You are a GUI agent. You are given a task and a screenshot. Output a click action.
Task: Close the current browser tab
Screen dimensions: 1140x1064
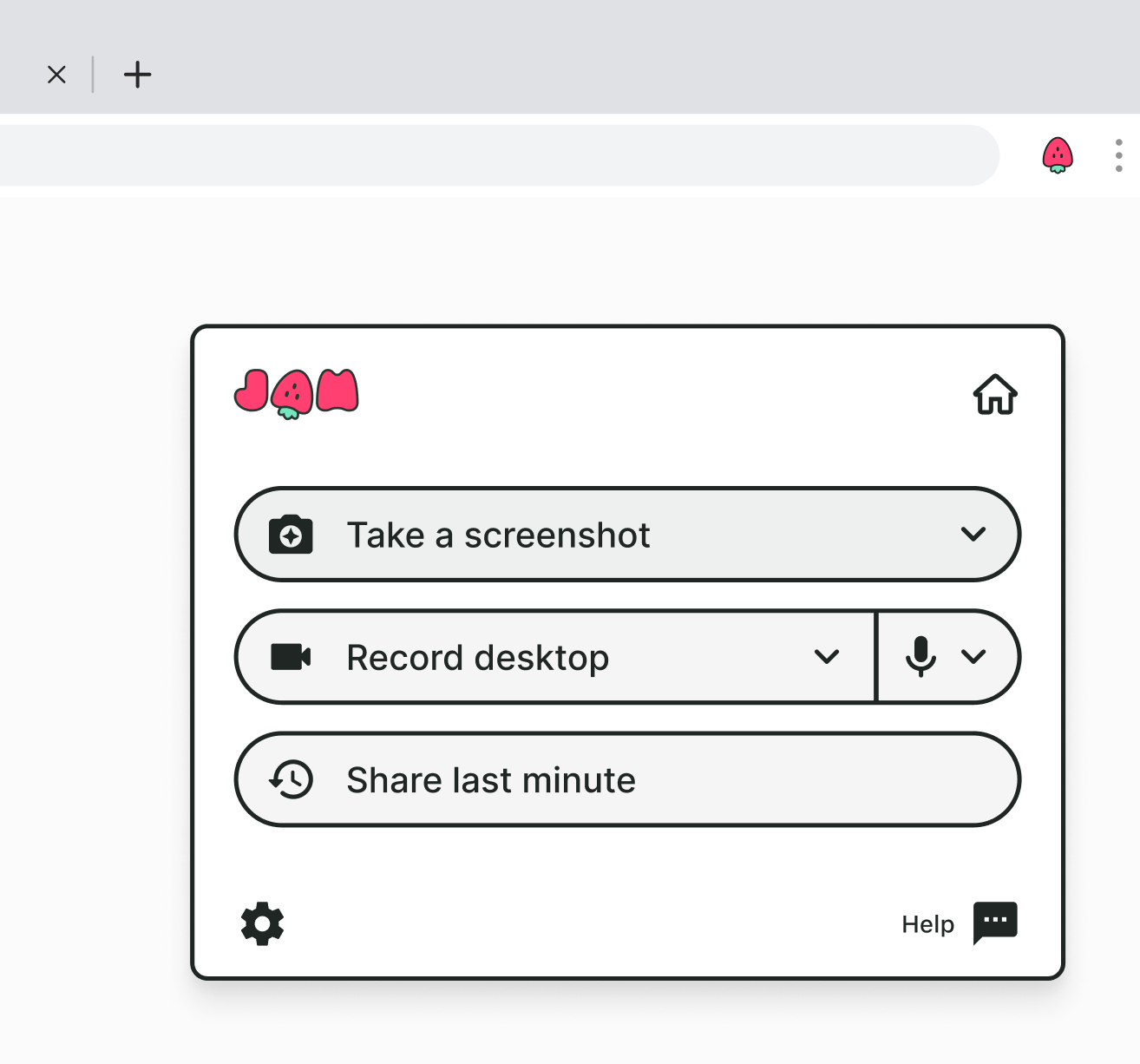pyautogui.click(x=56, y=75)
